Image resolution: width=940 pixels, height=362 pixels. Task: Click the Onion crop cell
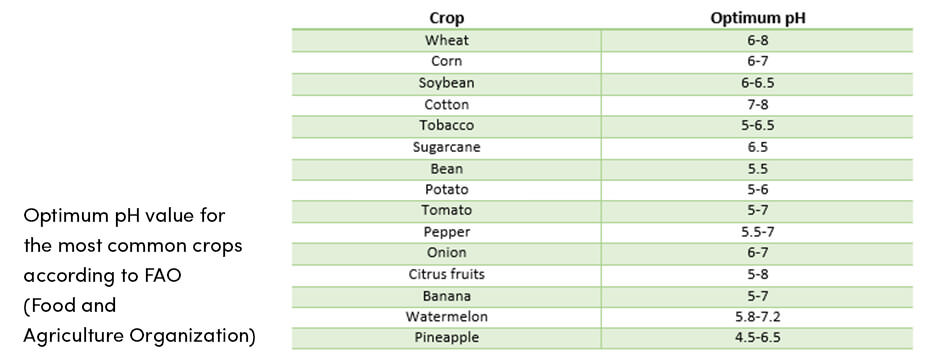point(447,254)
